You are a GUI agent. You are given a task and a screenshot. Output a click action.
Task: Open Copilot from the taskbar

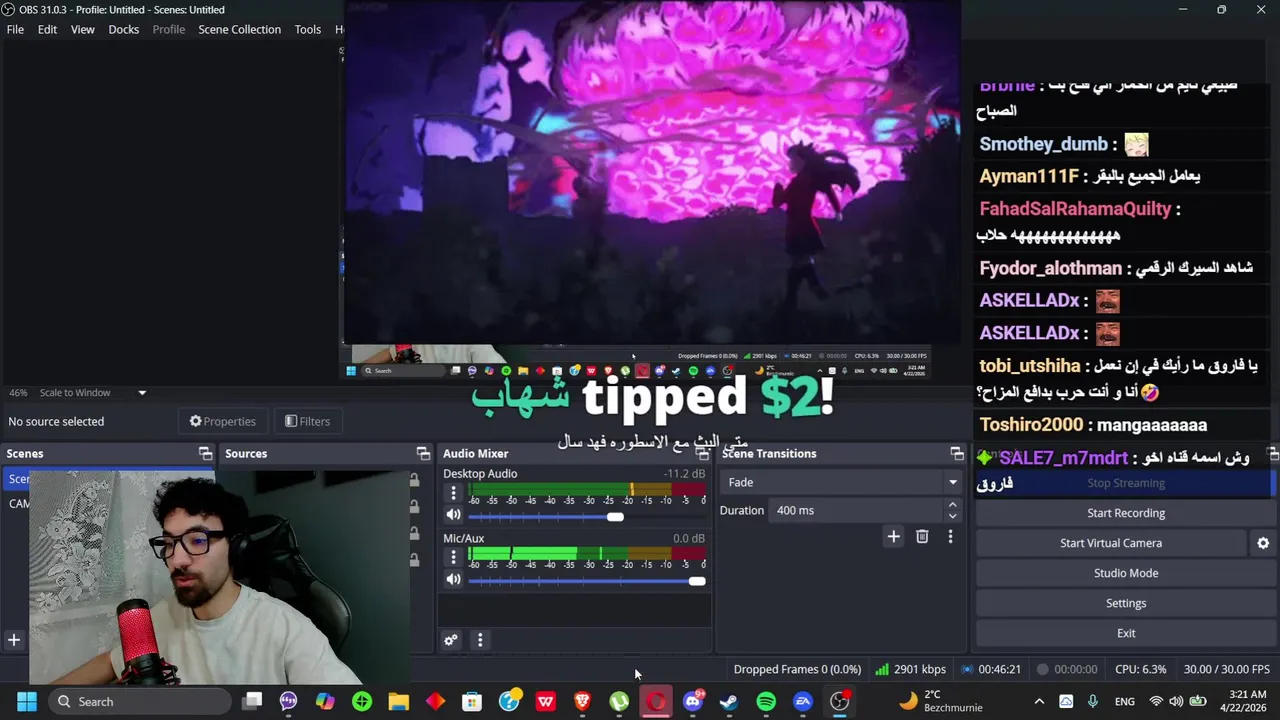[x=325, y=701]
